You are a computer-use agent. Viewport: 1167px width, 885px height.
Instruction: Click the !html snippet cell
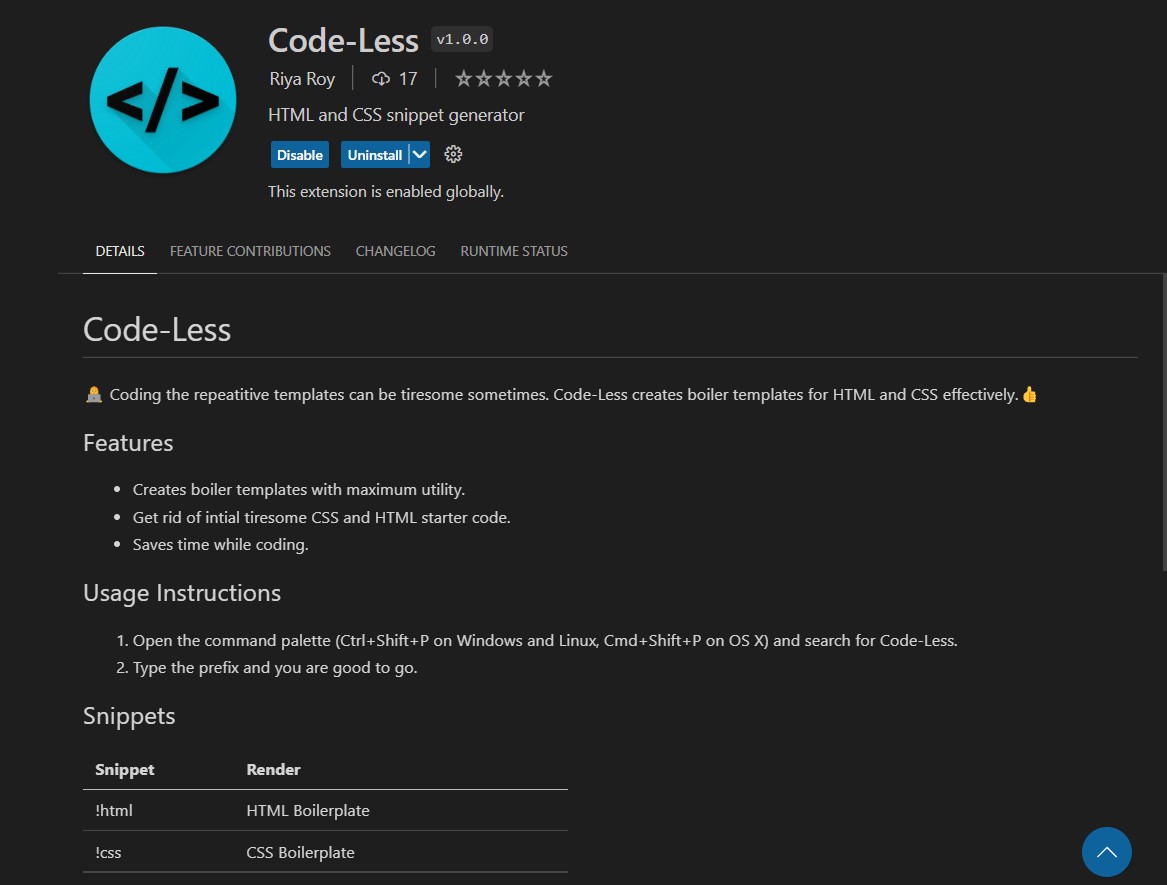114,811
